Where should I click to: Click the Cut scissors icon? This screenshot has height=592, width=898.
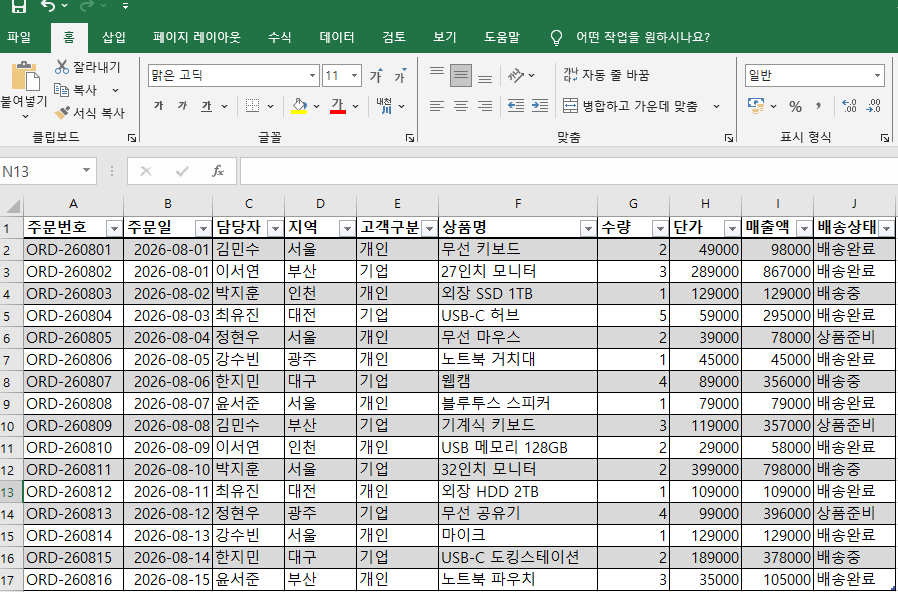(x=62, y=67)
